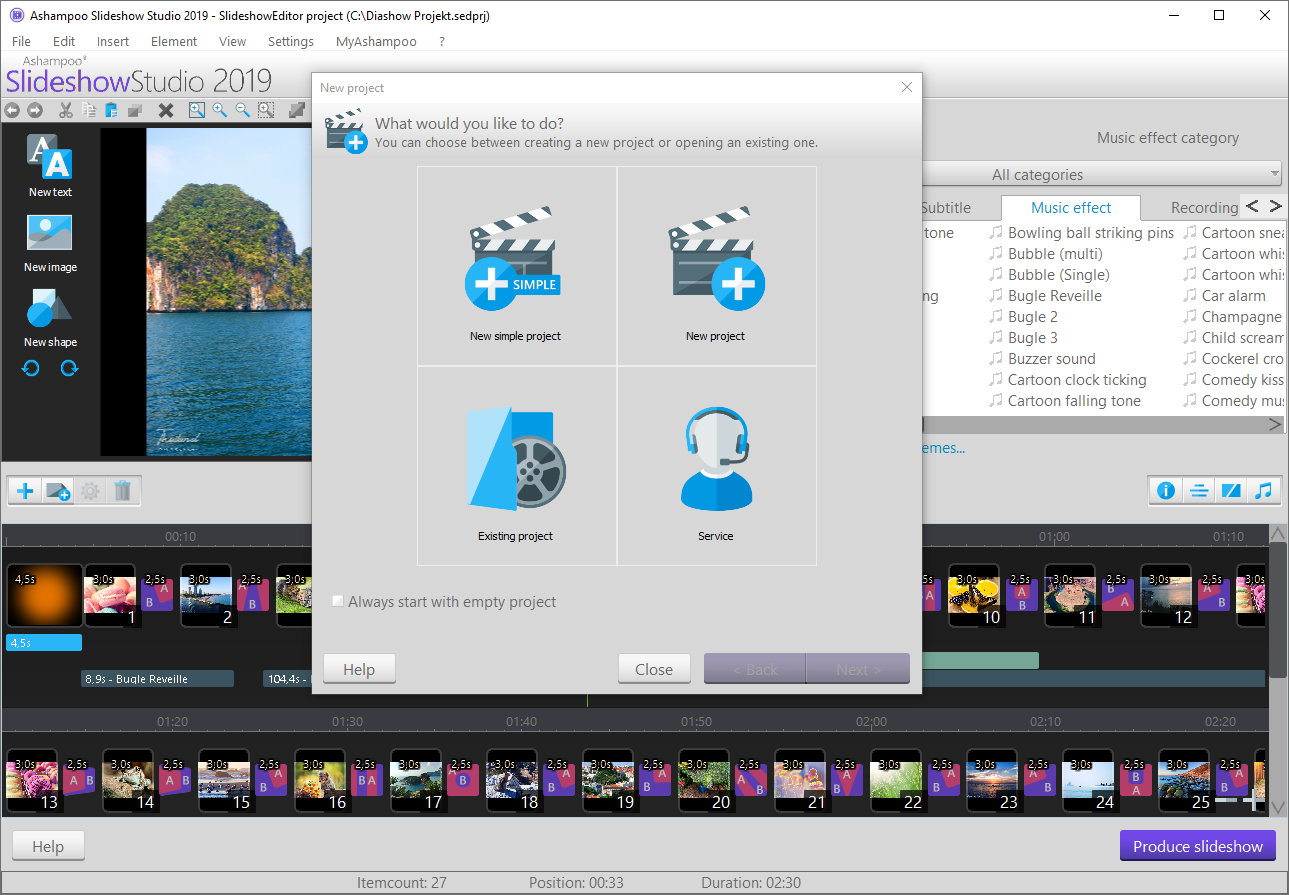The image size is (1289, 895).
Task: Click transition between slides 13 and 14
Action: coord(79,780)
